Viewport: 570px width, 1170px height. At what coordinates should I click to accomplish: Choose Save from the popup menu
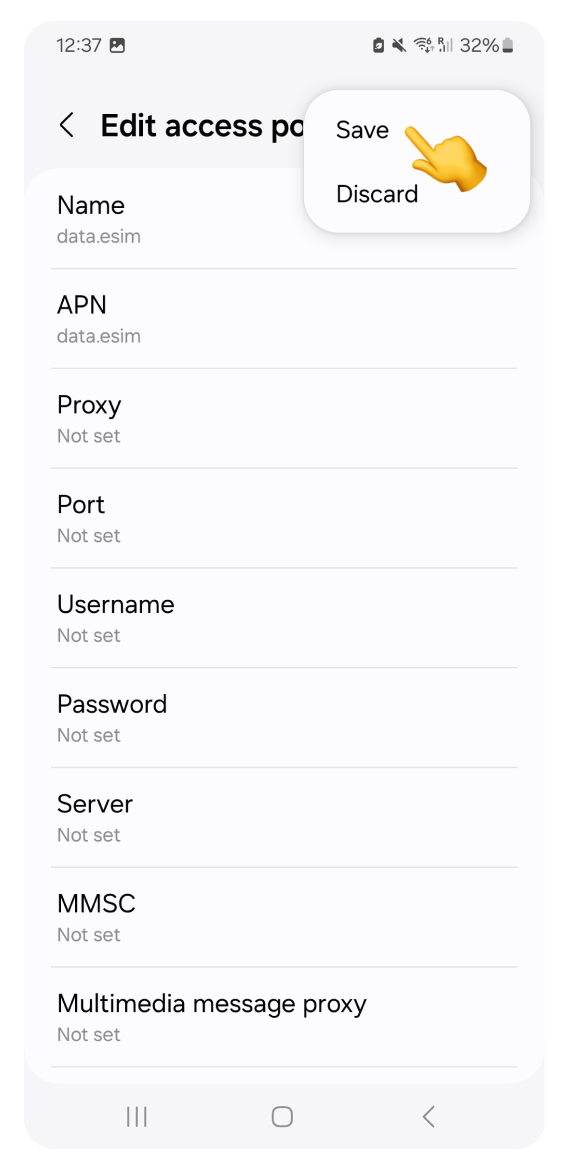tap(363, 130)
